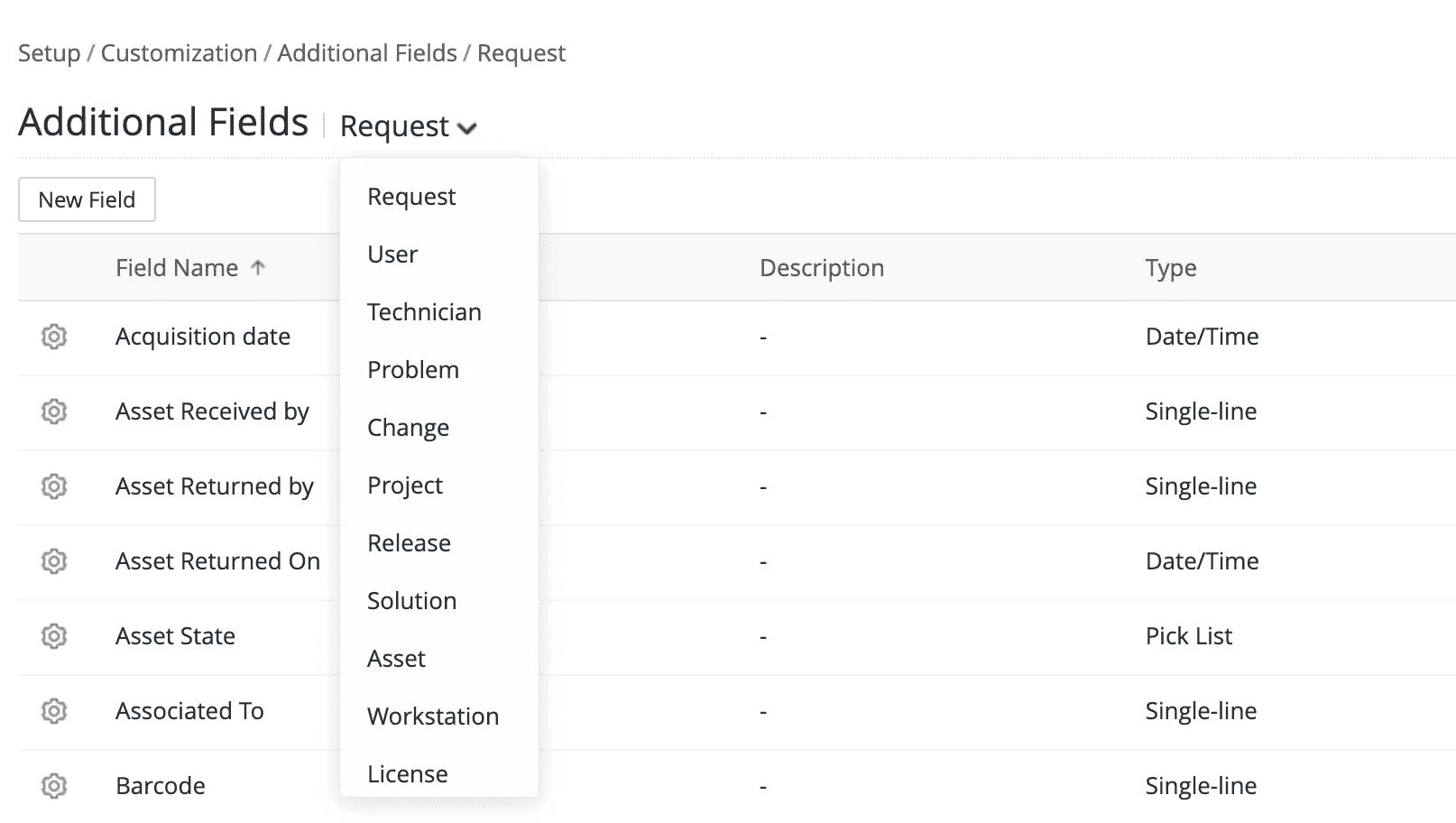Choose Technician in the dropdown list
Image resolution: width=1456 pixels, height=823 pixels.
pos(424,312)
